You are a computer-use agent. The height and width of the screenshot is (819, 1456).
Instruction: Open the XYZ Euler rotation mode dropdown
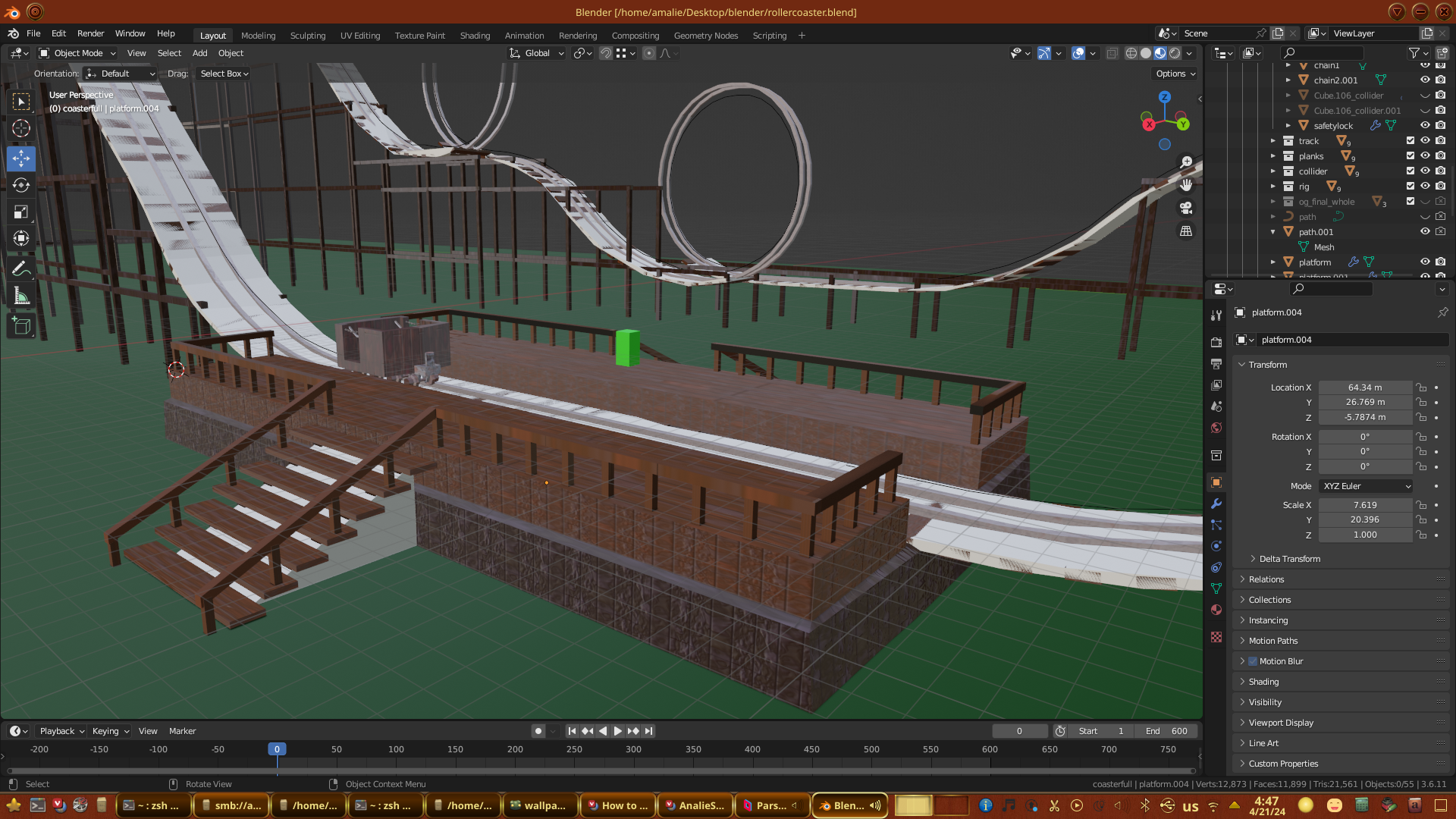(x=1366, y=486)
